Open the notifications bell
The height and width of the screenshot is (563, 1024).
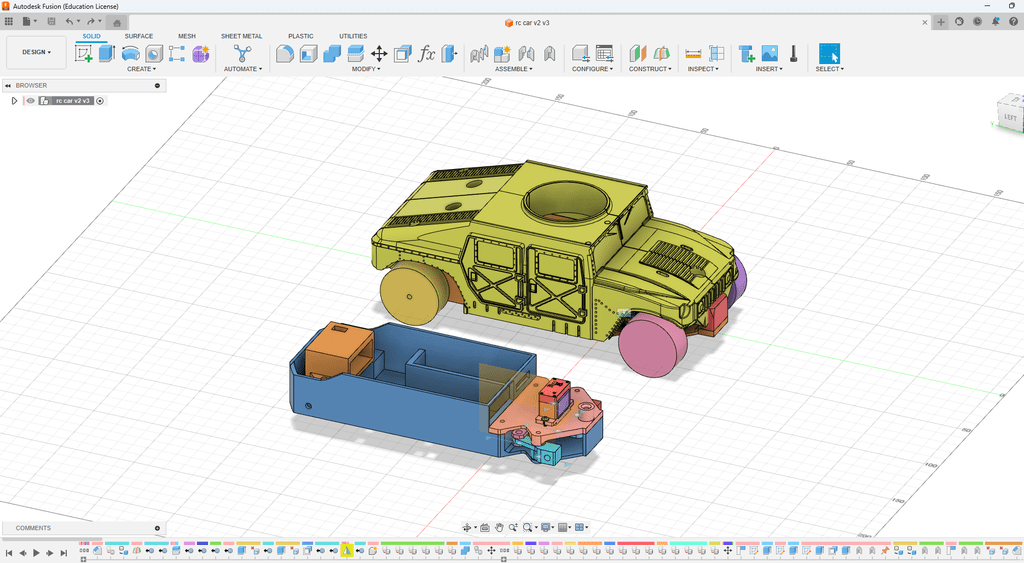point(995,22)
